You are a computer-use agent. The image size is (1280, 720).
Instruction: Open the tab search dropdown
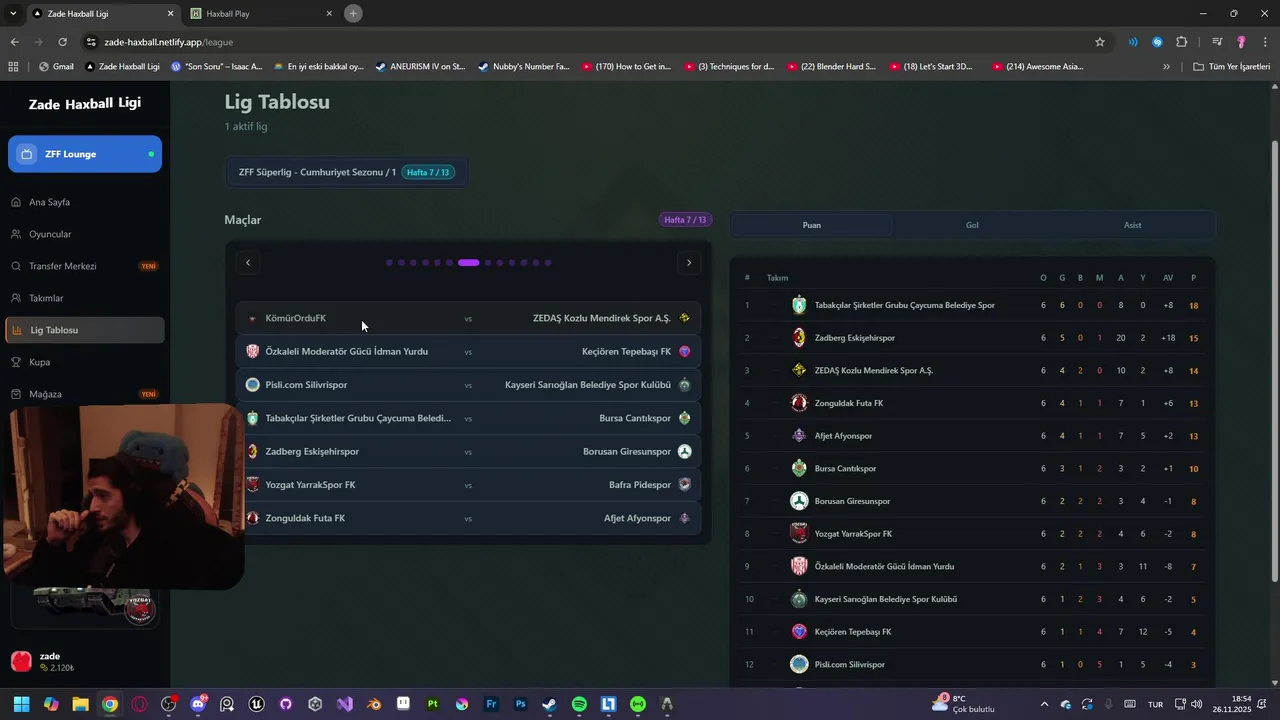13,14
